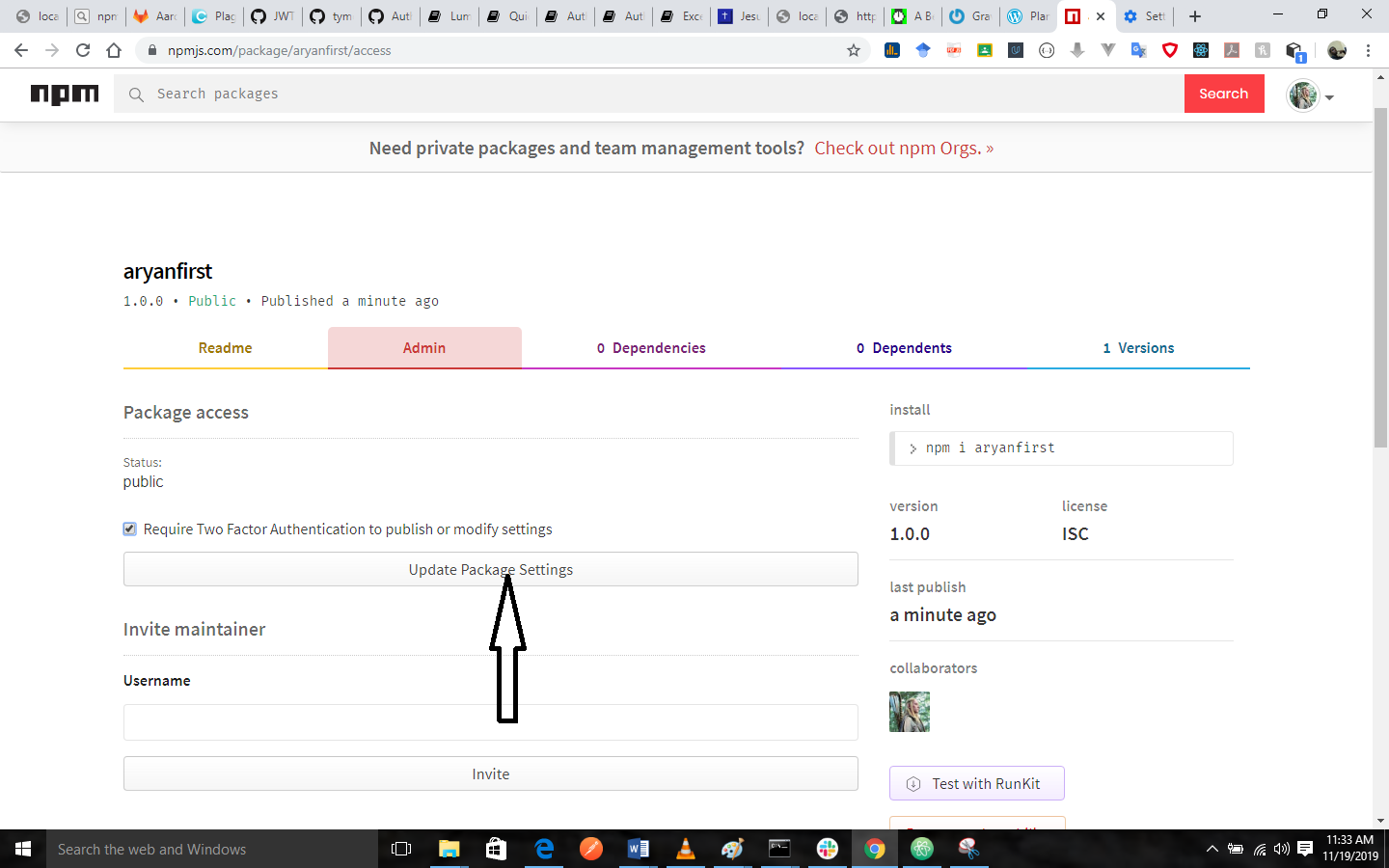Open the Vue devtools extension
Screen dimensions: 1389x868
(1108, 50)
